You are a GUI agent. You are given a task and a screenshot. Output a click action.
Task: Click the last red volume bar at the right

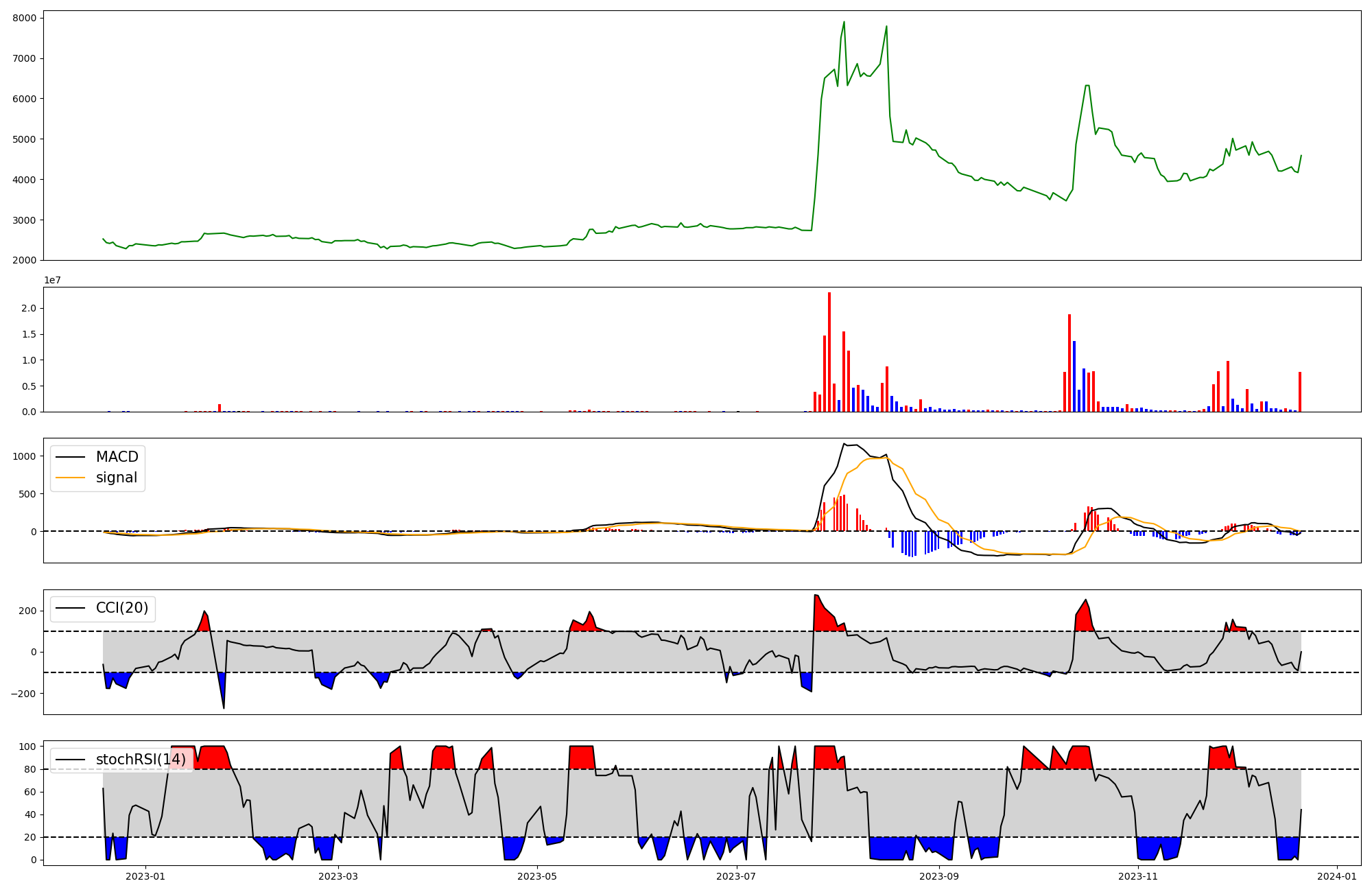[x=1299, y=392]
